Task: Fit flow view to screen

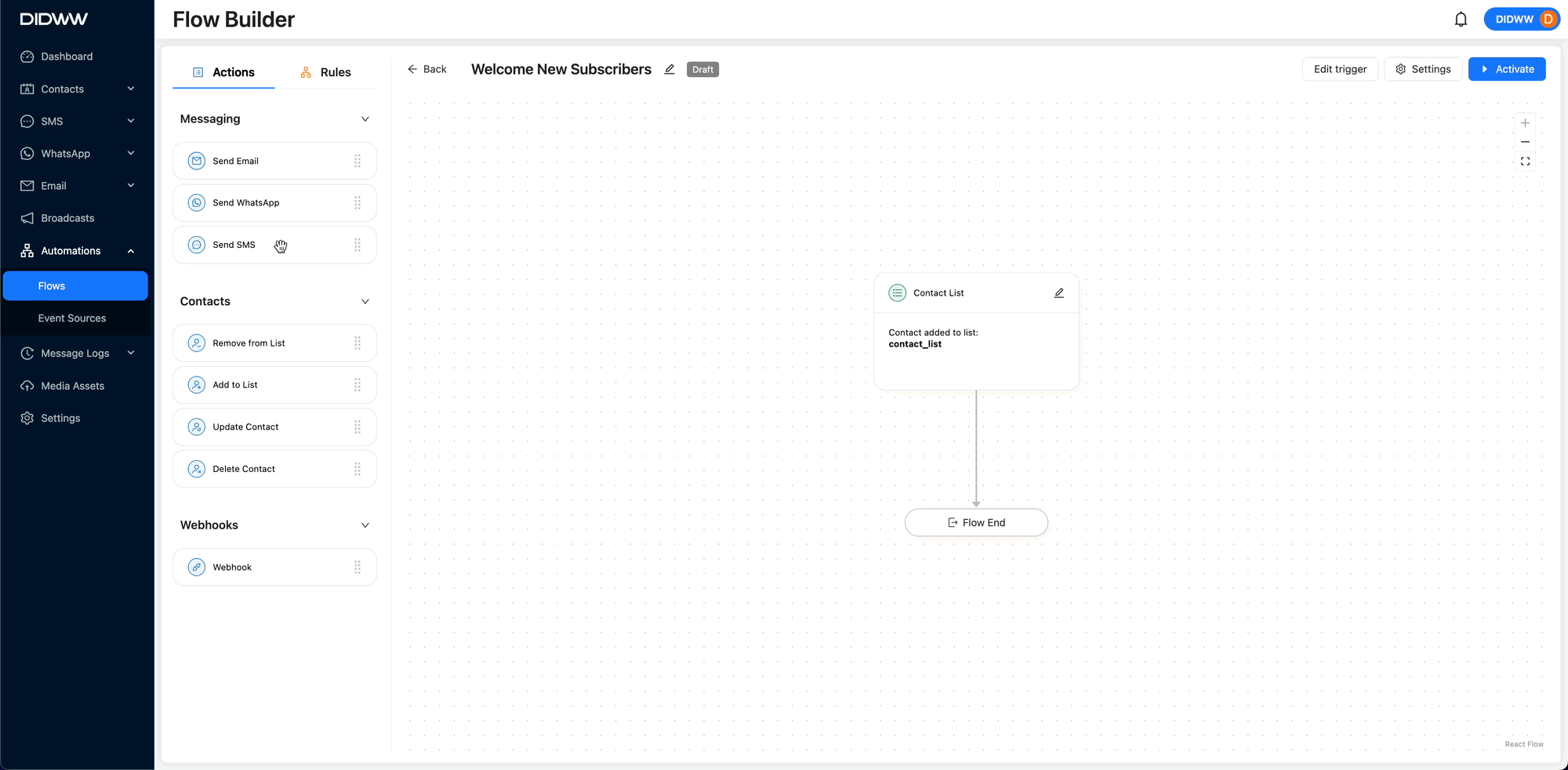Action: point(1525,162)
